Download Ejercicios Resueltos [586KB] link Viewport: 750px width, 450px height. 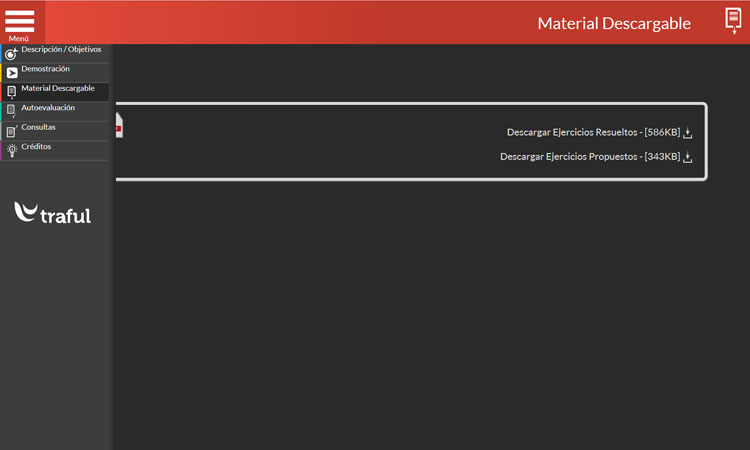(x=593, y=132)
